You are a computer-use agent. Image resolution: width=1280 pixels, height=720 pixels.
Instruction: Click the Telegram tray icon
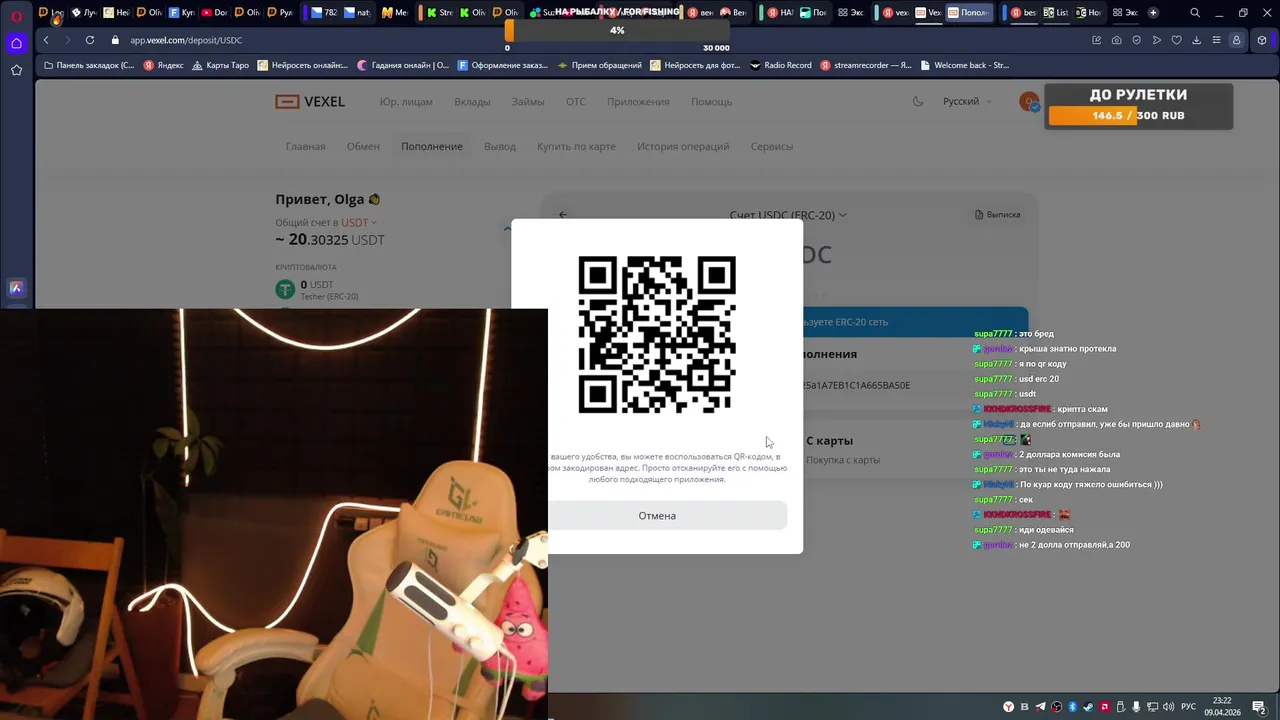[1040, 707]
